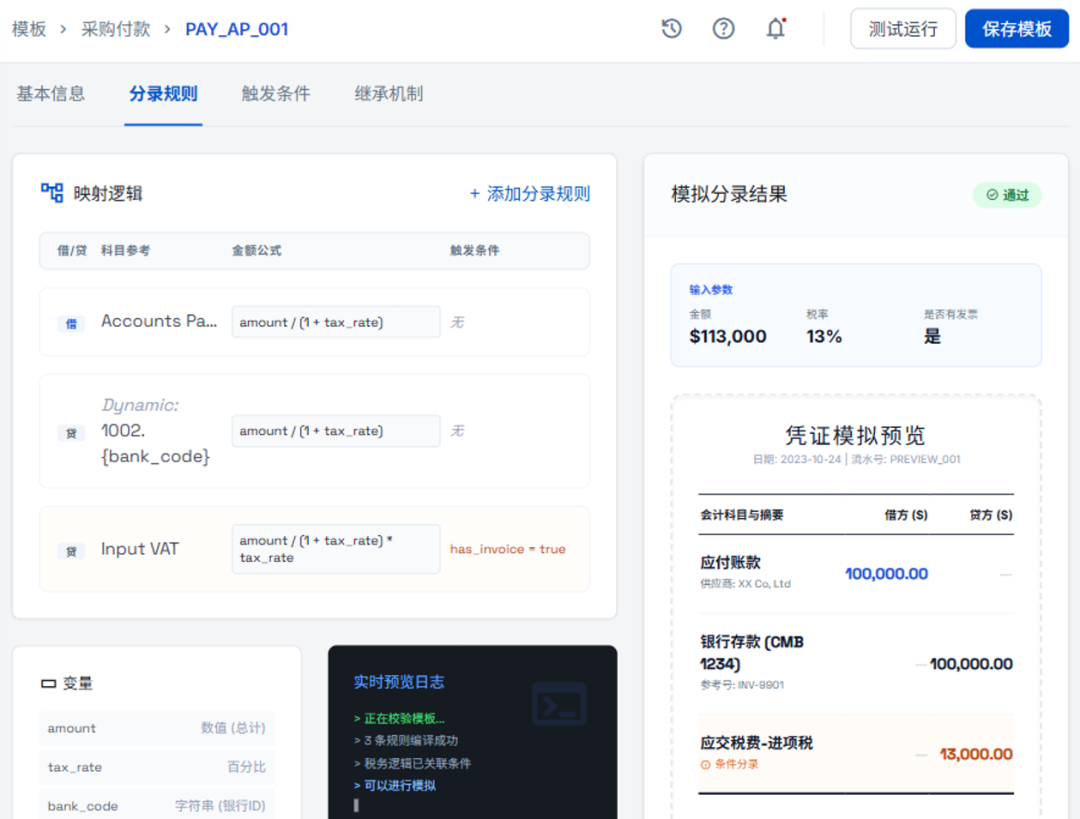Click the has_invoice = true condition
Screen dimensions: 1080x819
coord(508,549)
